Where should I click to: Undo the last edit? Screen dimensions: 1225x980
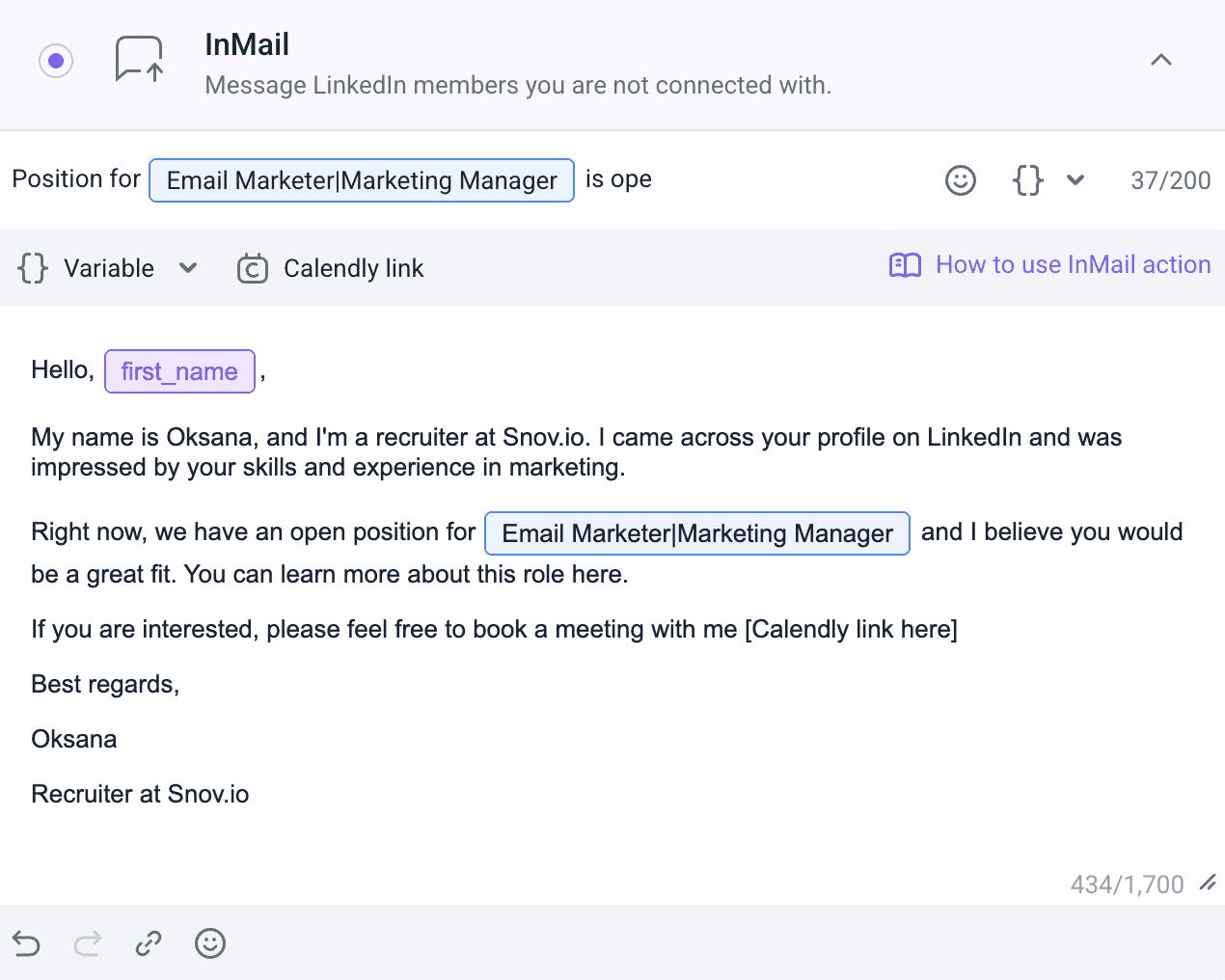tap(27, 943)
